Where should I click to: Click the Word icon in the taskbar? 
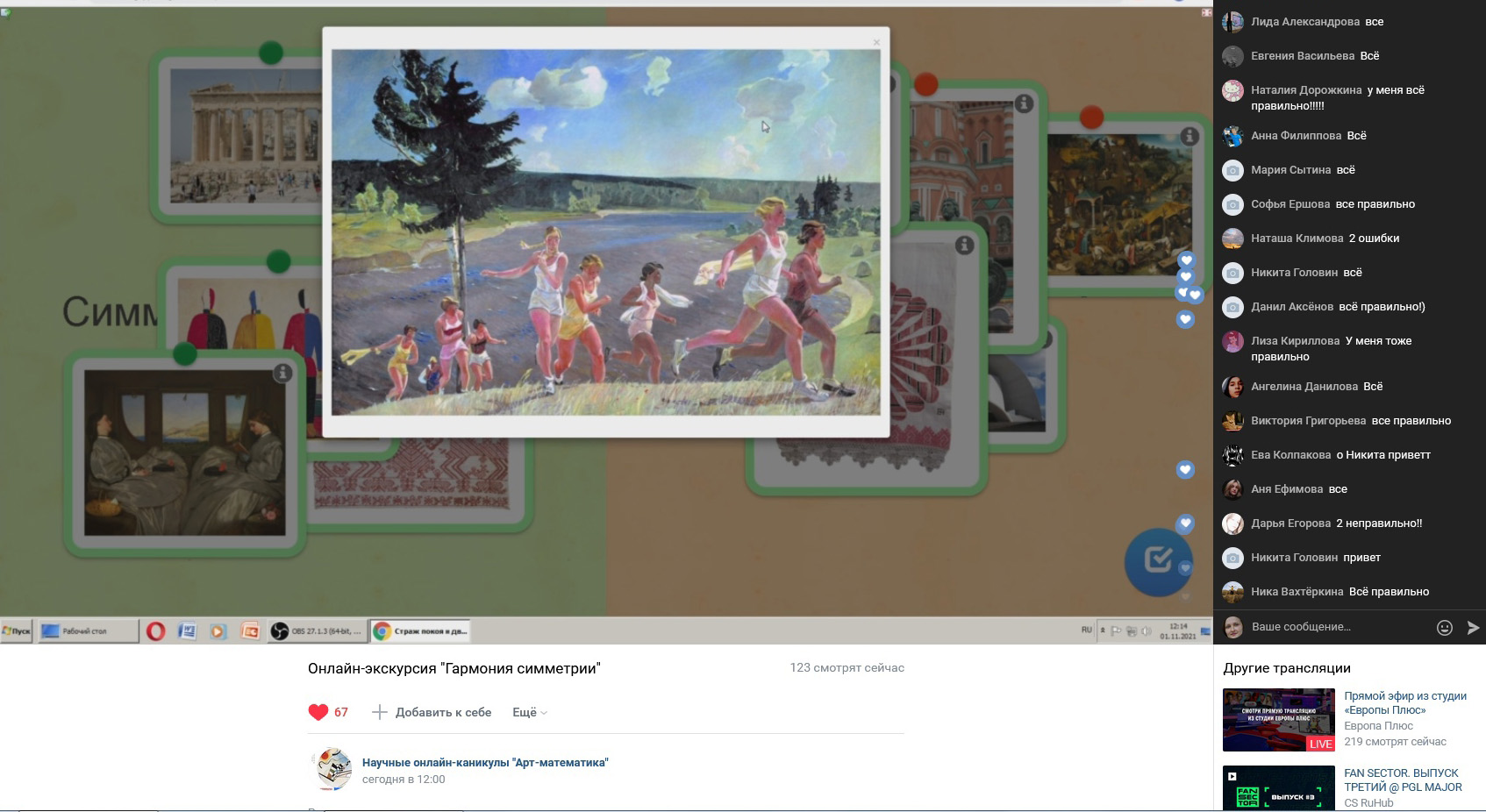(187, 630)
